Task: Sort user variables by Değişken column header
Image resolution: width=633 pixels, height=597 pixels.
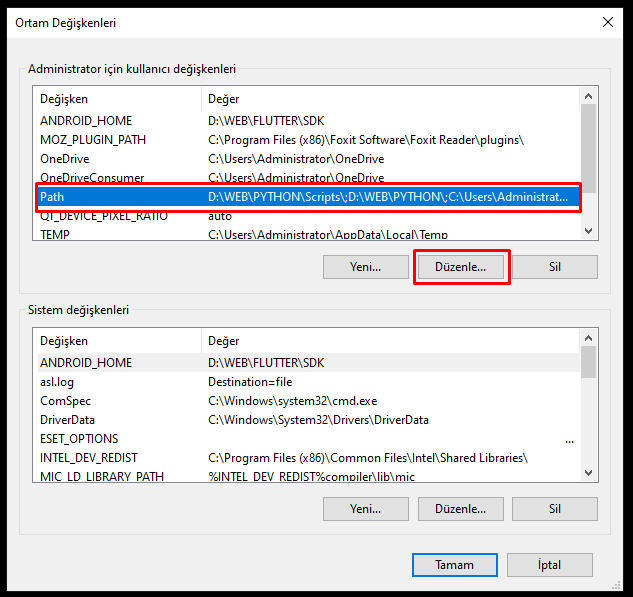Action: 118,99
